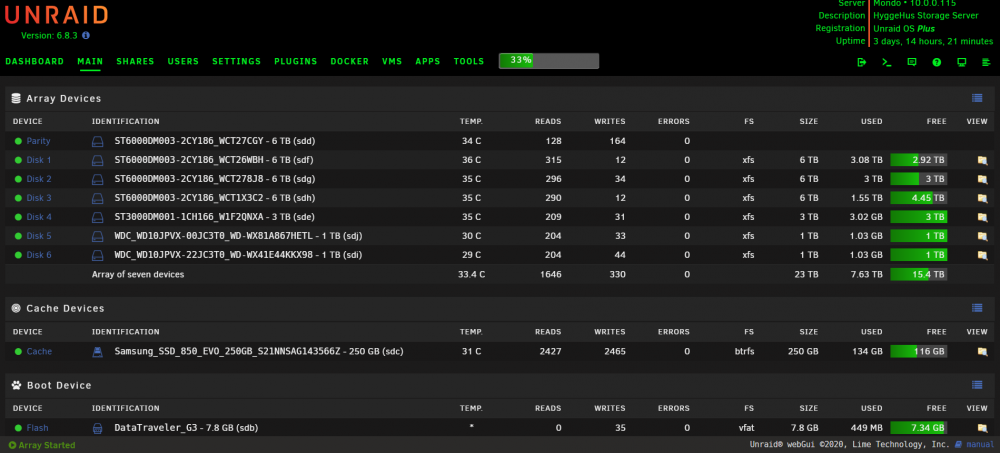
Task: Click 'Array of seven devices' summary text
Action: coord(138,275)
